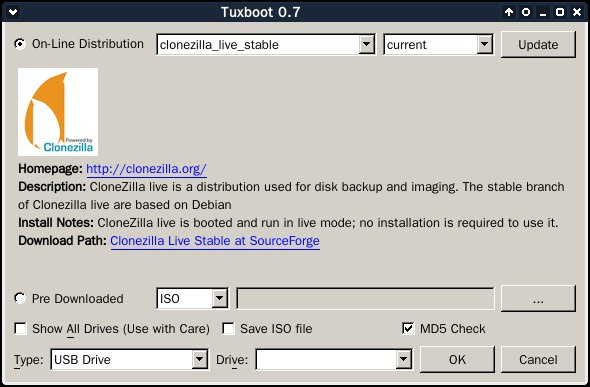Click the 'Download Path:' label
The height and width of the screenshot is (387, 590).
pyautogui.click(x=62, y=241)
